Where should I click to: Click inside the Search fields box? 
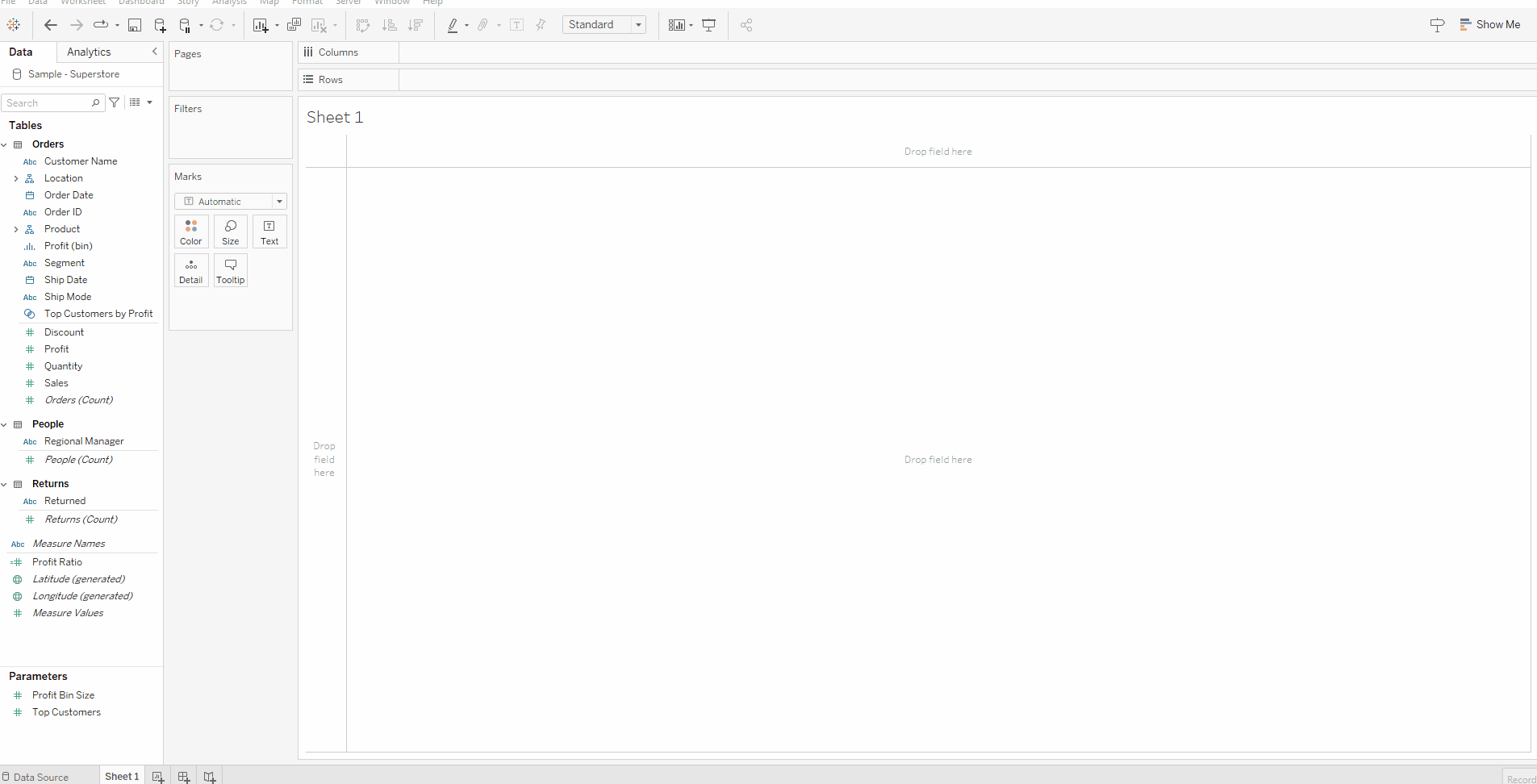(x=48, y=102)
